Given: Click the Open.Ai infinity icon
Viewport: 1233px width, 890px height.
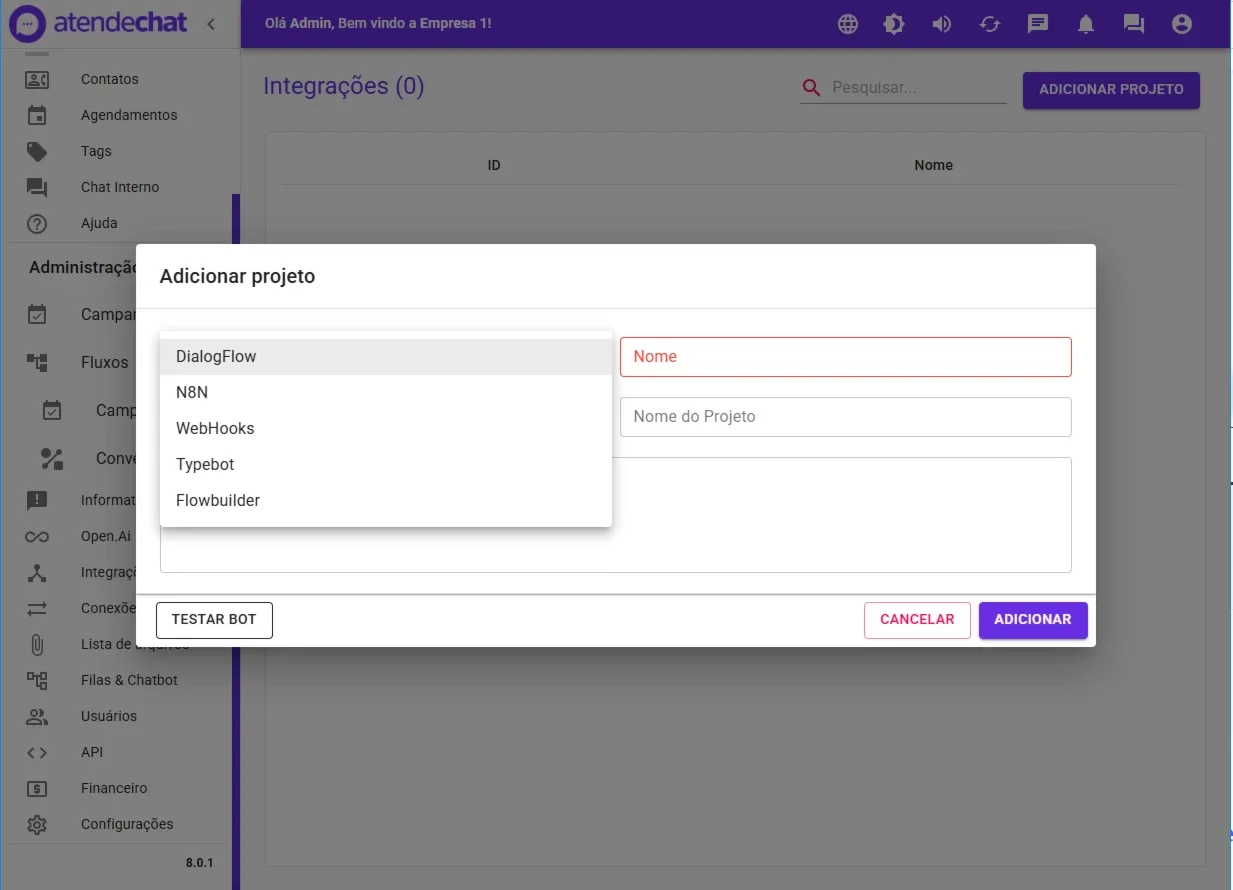Looking at the screenshot, I should 37,537.
